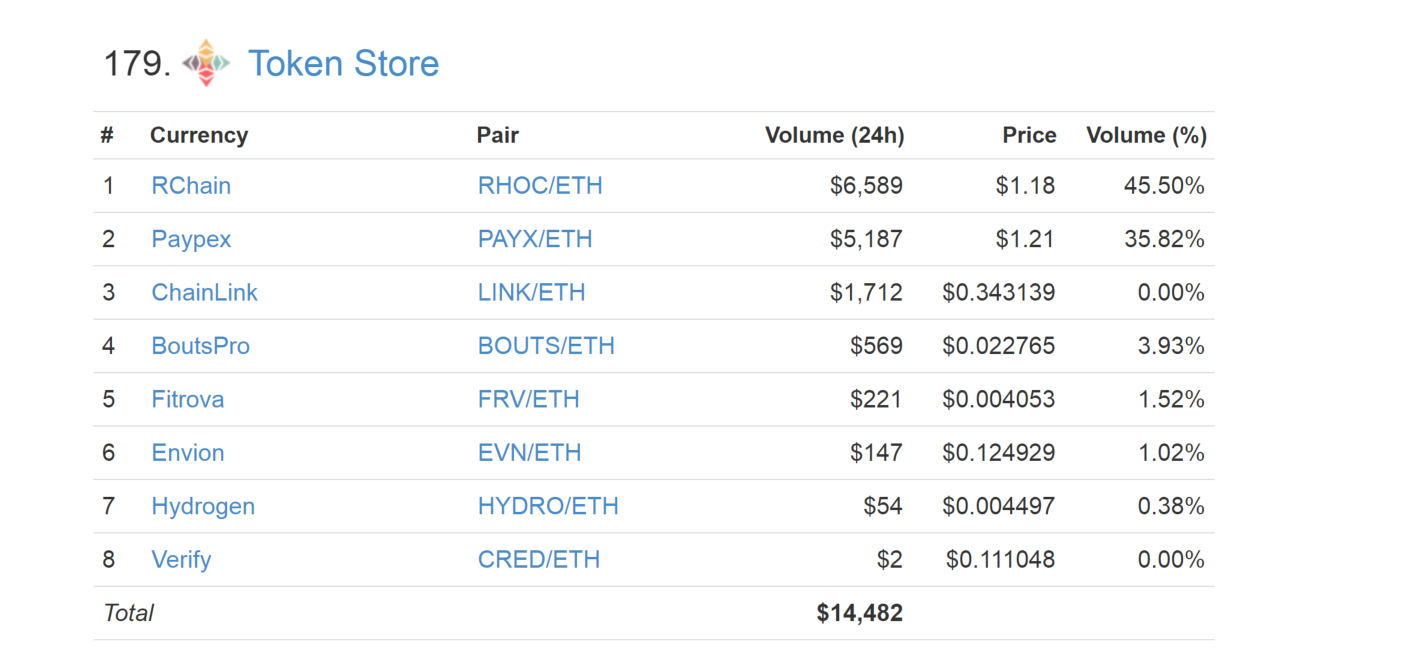Select Hydrogen price $0.004497

pos(998,506)
